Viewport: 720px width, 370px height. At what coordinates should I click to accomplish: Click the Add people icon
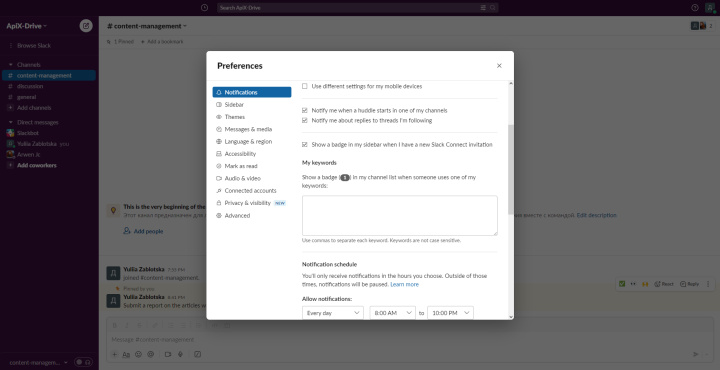[127, 231]
